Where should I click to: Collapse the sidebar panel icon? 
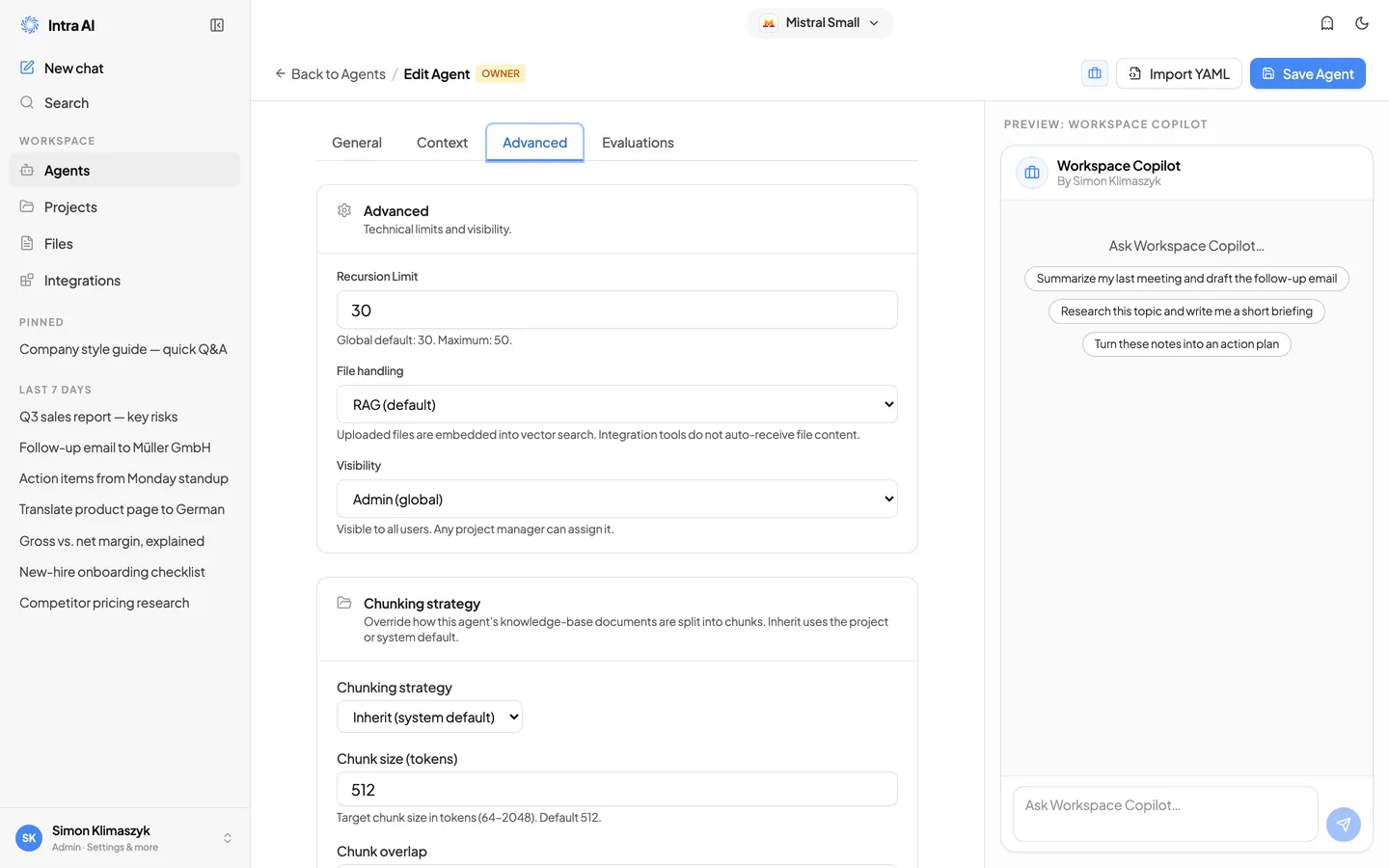[x=217, y=25]
